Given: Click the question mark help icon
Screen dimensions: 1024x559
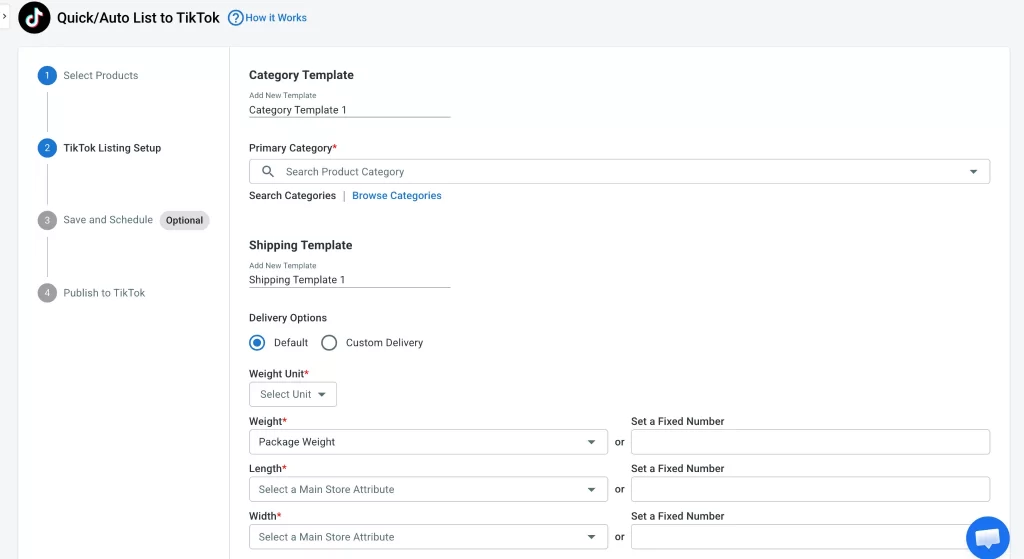Looking at the screenshot, I should [235, 18].
